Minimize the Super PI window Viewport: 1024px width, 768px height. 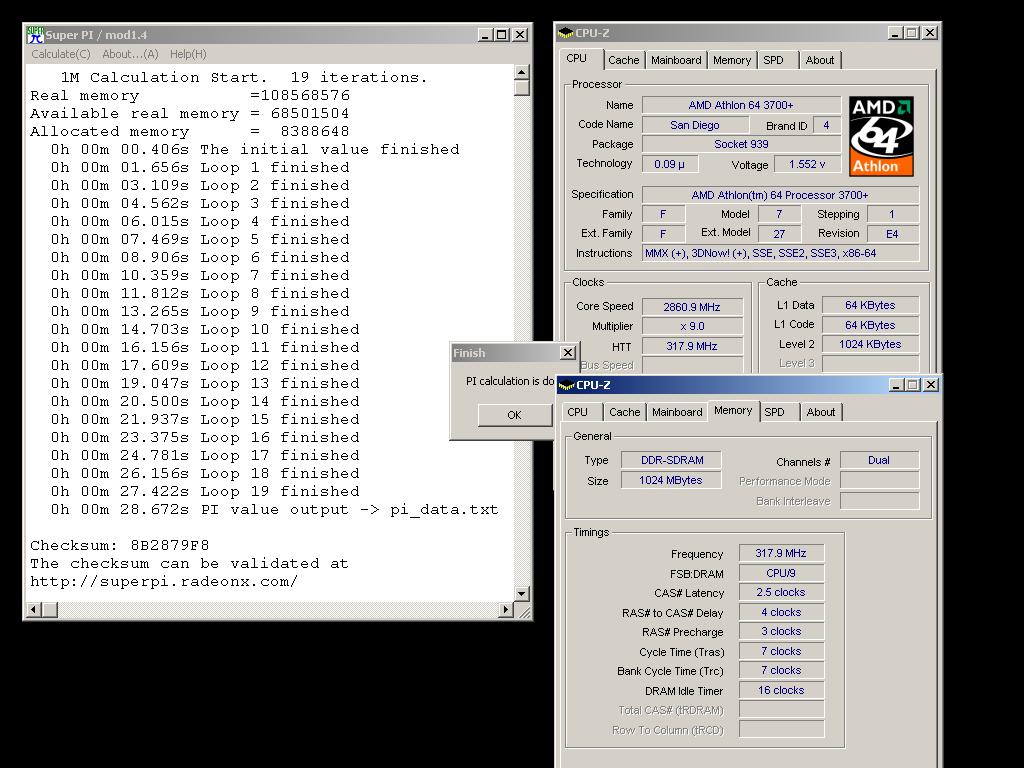point(485,35)
